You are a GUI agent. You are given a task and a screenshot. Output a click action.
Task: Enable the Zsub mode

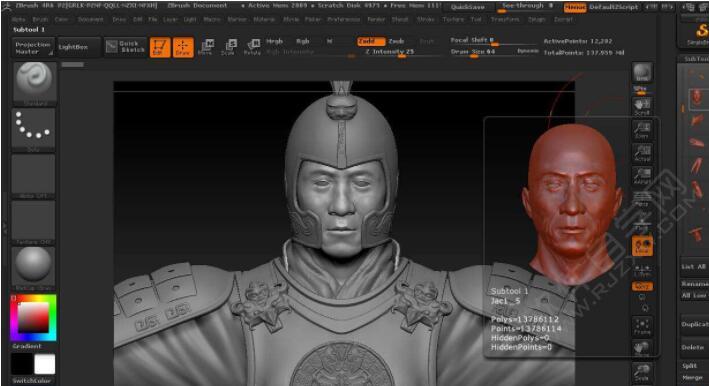click(x=396, y=41)
